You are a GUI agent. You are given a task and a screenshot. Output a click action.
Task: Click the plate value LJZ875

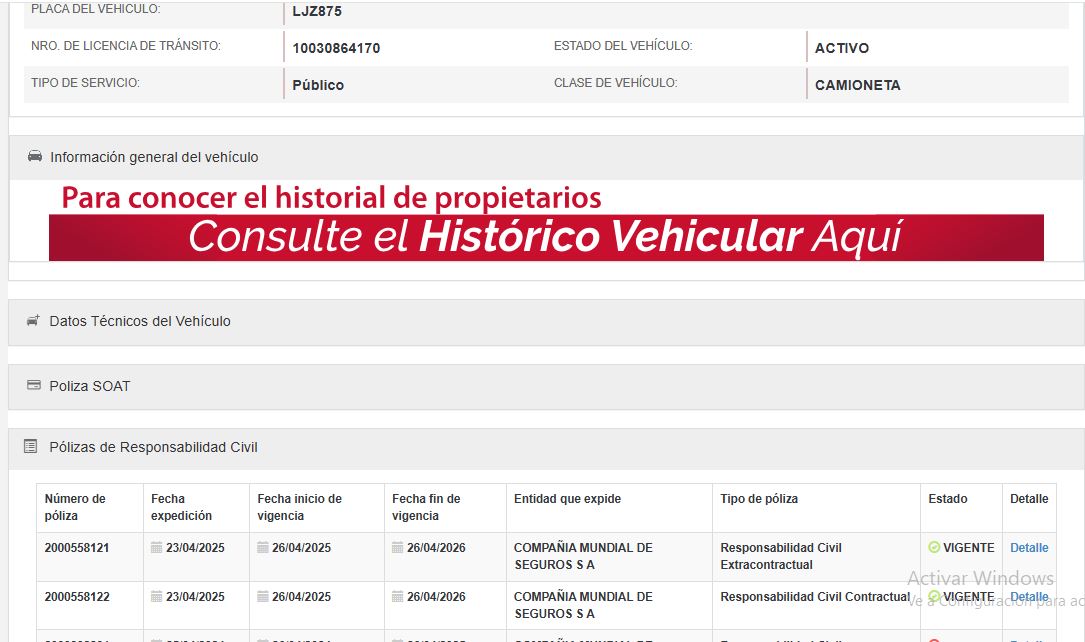(x=317, y=12)
